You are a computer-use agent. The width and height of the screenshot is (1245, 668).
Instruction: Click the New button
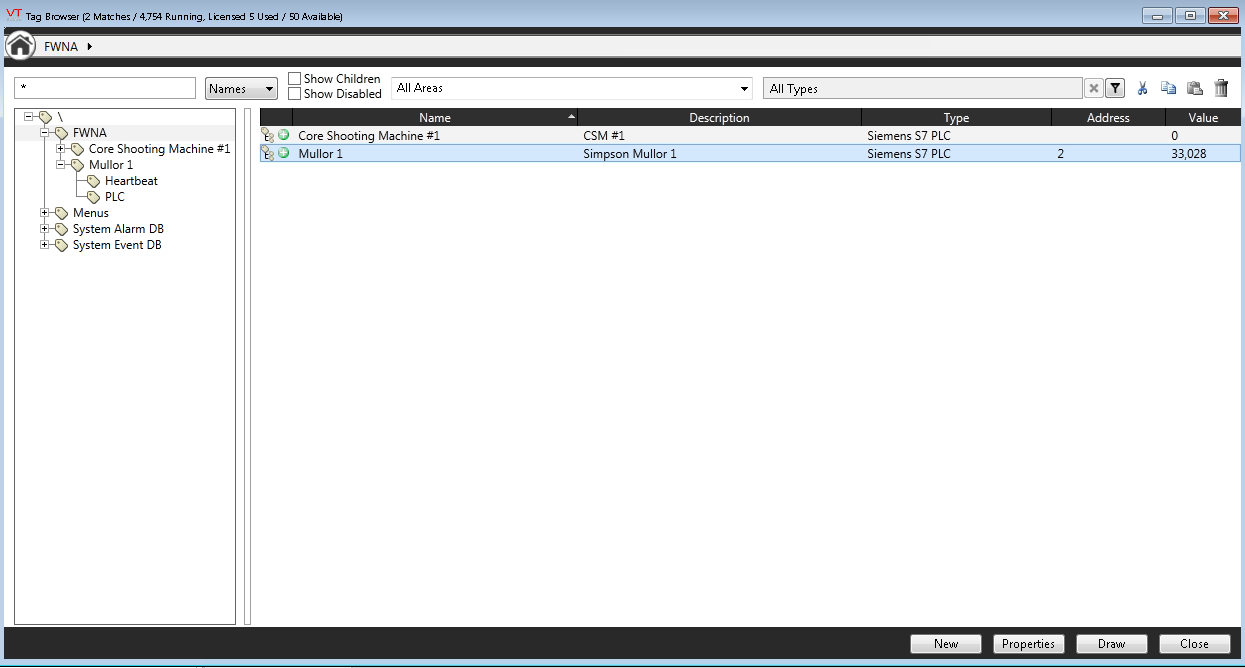tap(945, 644)
